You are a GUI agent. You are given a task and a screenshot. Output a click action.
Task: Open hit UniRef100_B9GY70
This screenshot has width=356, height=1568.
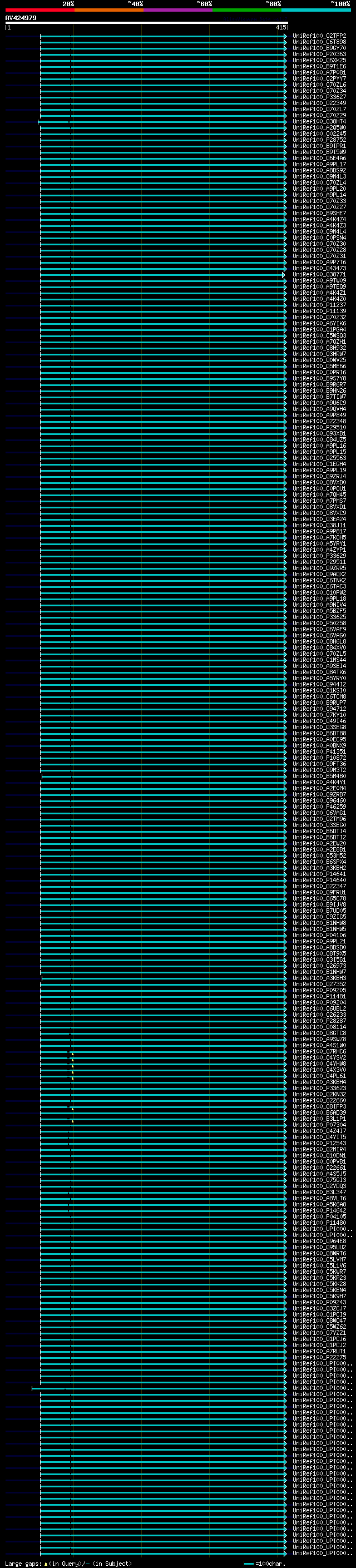click(319, 48)
